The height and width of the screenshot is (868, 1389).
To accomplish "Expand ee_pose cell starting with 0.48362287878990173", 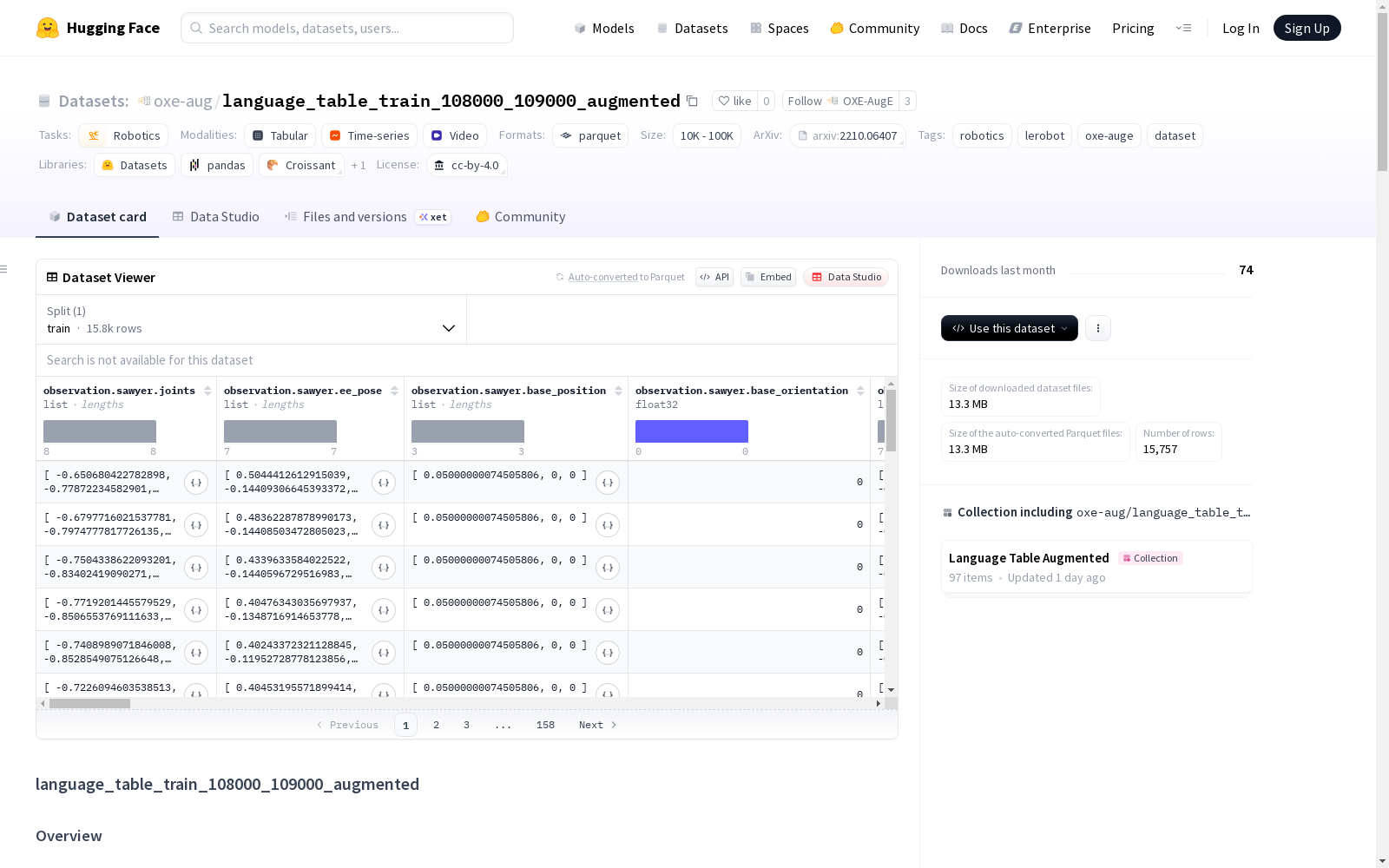I will tap(384, 525).
